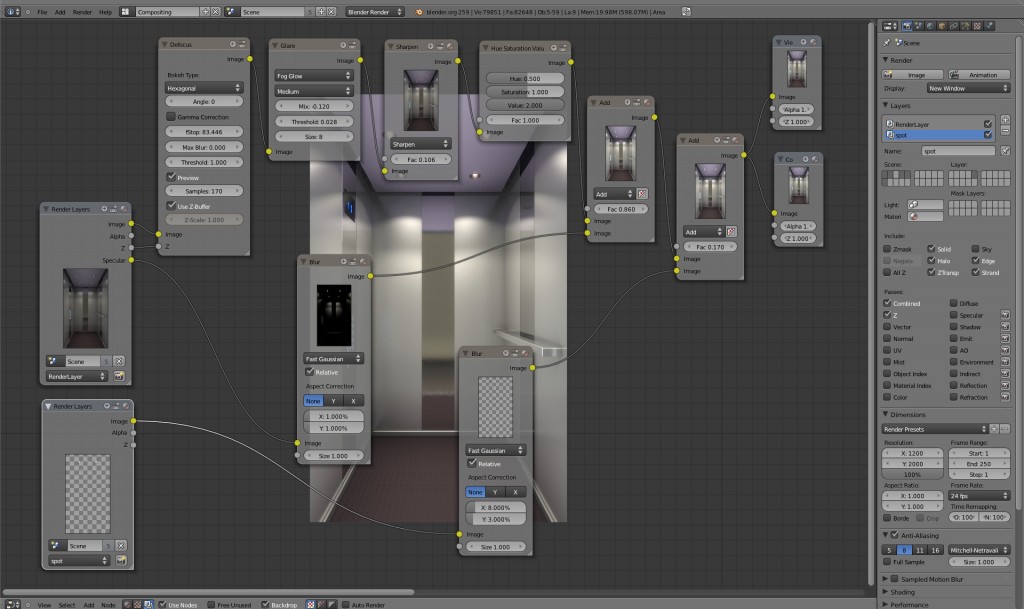The width and height of the screenshot is (1024, 609).
Task: Click the Image render button
Action: [x=912, y=74]
